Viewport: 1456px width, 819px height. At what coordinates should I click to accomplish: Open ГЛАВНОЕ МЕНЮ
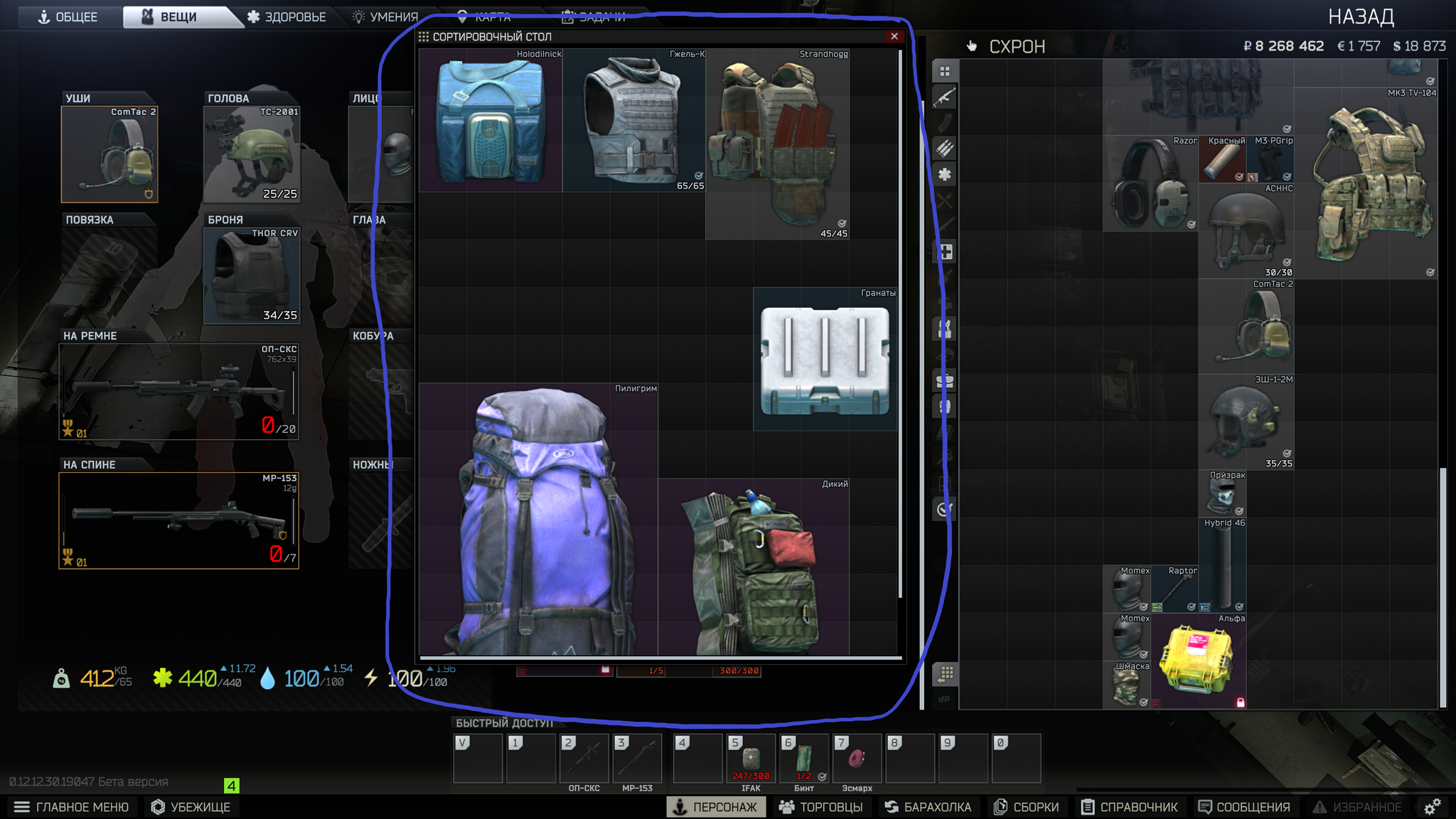[x=71, y=807]
